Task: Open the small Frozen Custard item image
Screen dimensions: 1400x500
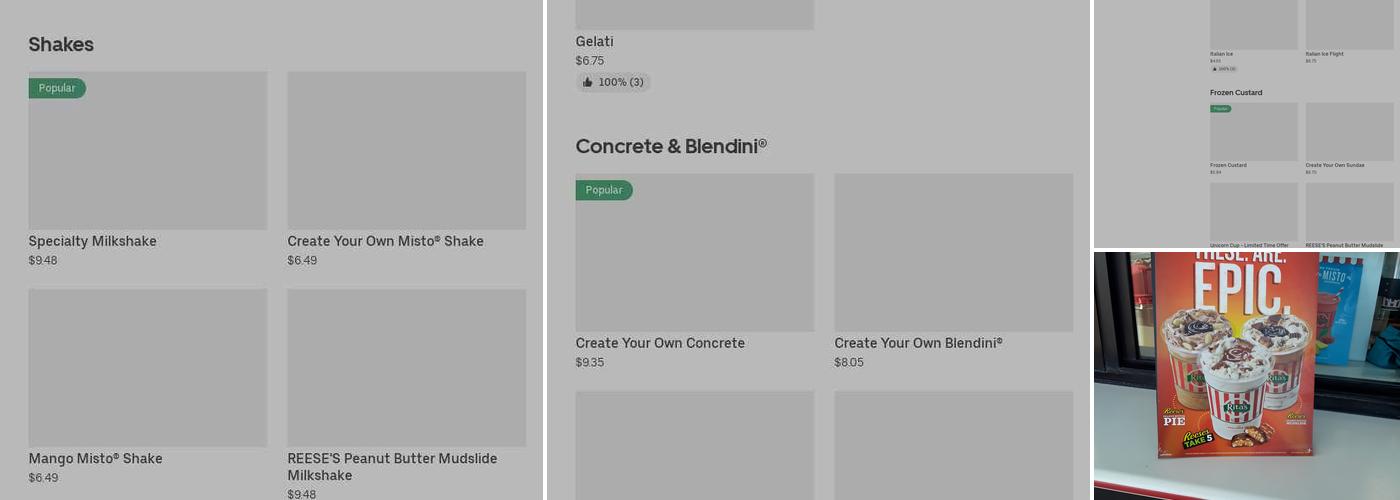Action: (1253, 135)
